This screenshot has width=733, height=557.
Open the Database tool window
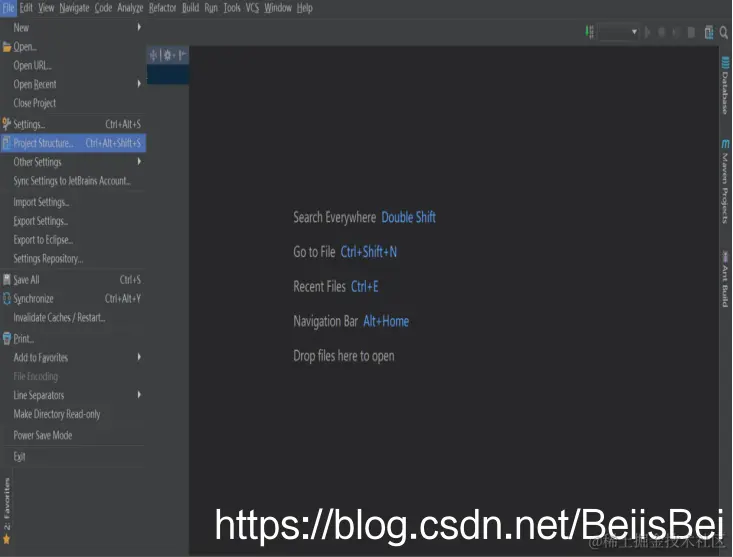pos(725,86)
